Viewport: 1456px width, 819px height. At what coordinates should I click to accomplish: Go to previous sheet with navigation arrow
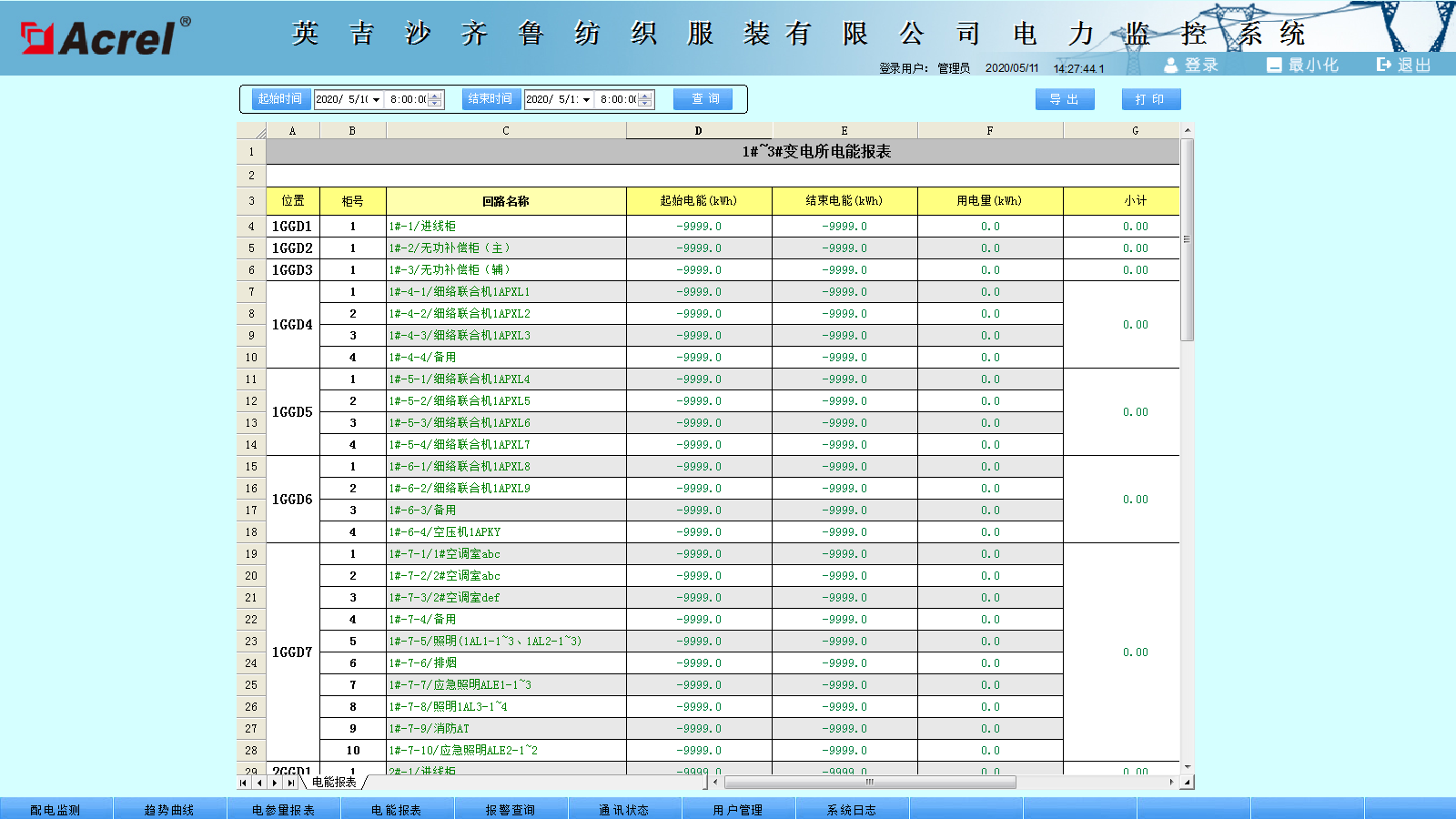259,783
